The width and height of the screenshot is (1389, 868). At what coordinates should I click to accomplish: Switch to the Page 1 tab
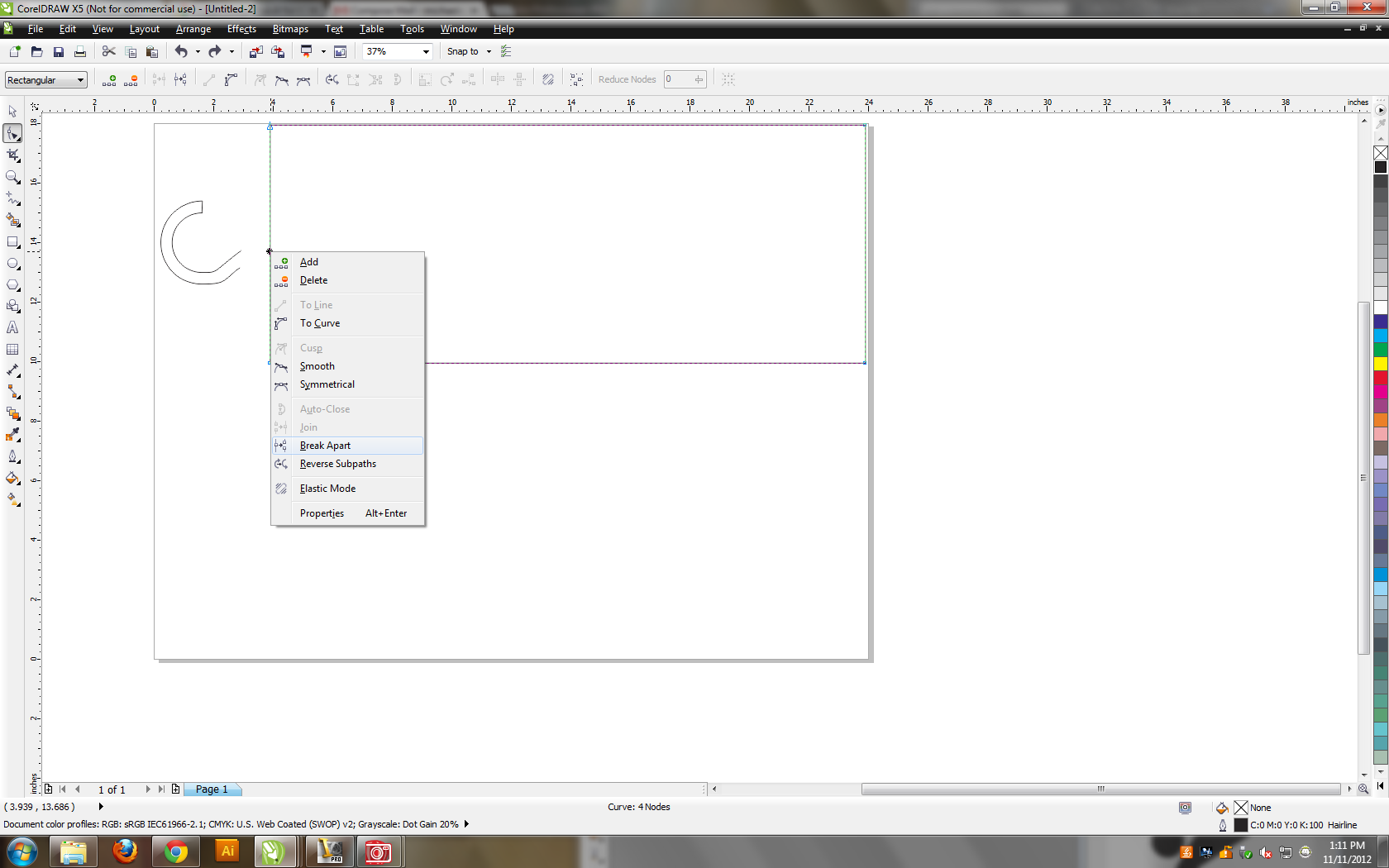[x=212, y=789]
